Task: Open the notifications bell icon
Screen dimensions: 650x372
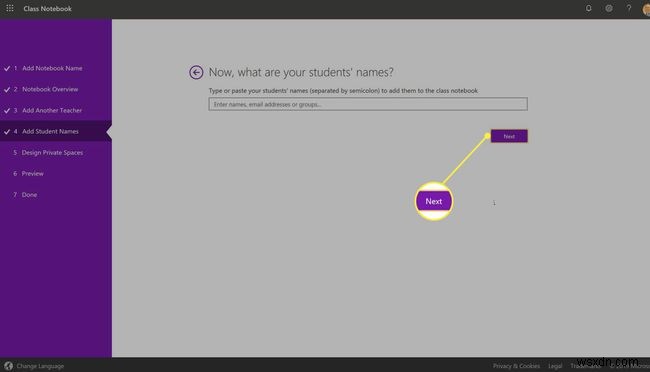Action: coord(588,8)
